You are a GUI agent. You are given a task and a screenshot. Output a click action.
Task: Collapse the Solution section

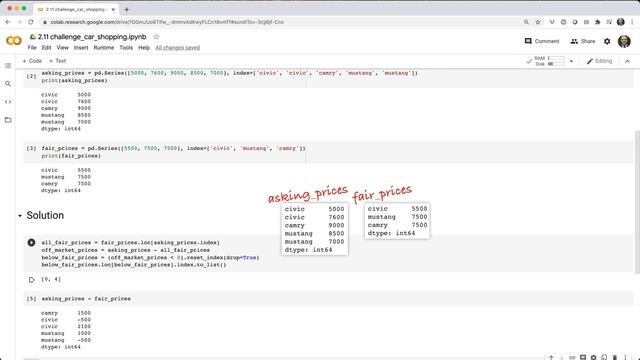(x=20, y=216)
